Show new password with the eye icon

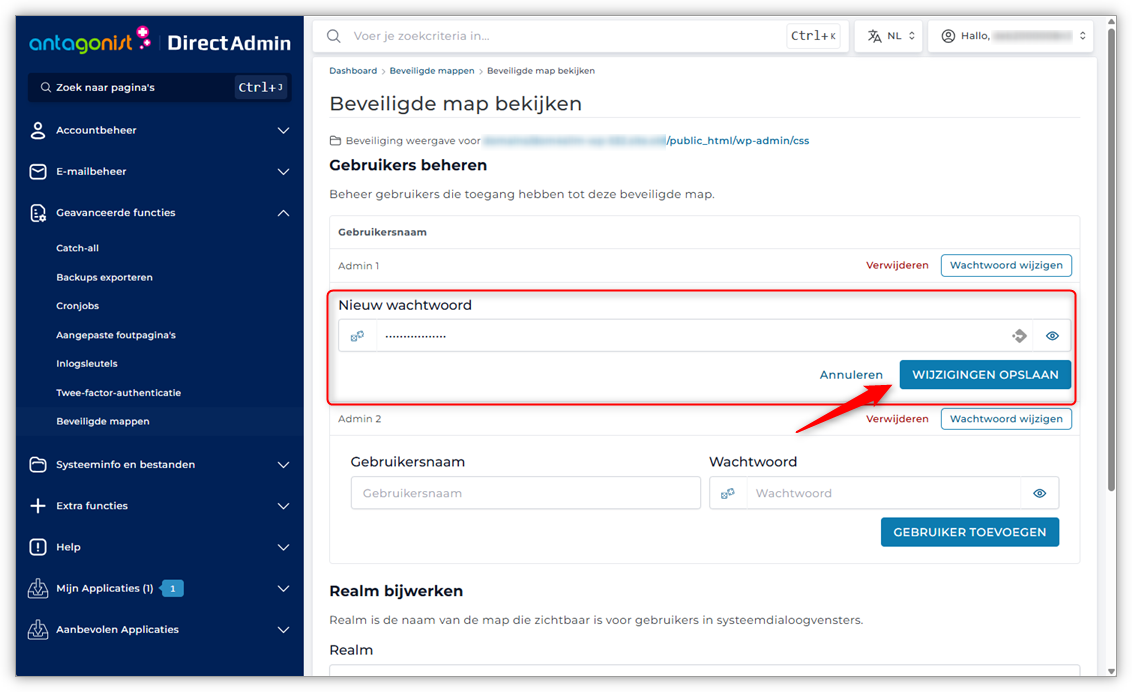[x=1052, y=336]
